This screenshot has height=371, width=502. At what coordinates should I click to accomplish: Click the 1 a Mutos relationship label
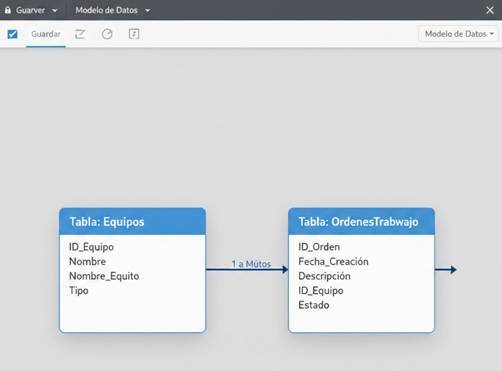pos(251,264)
